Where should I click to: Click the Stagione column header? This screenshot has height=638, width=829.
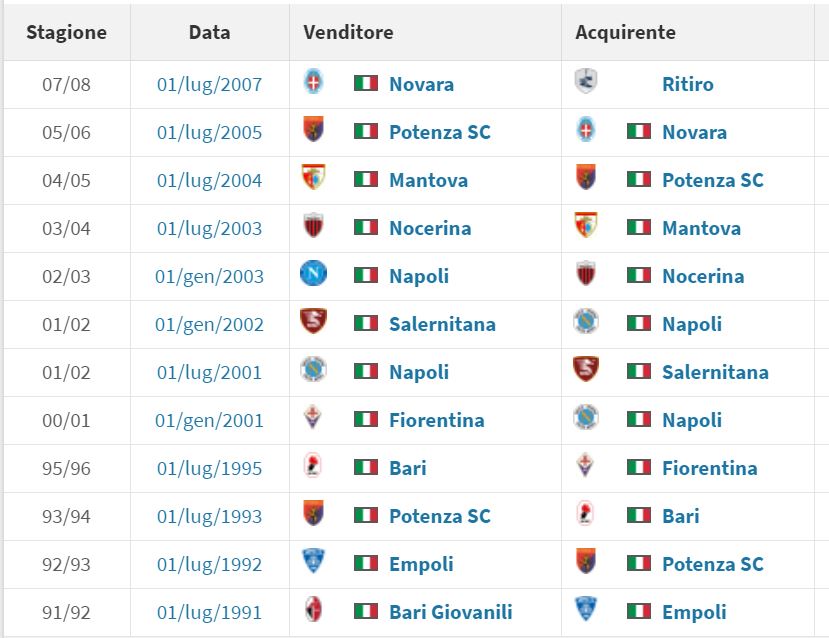66,32
